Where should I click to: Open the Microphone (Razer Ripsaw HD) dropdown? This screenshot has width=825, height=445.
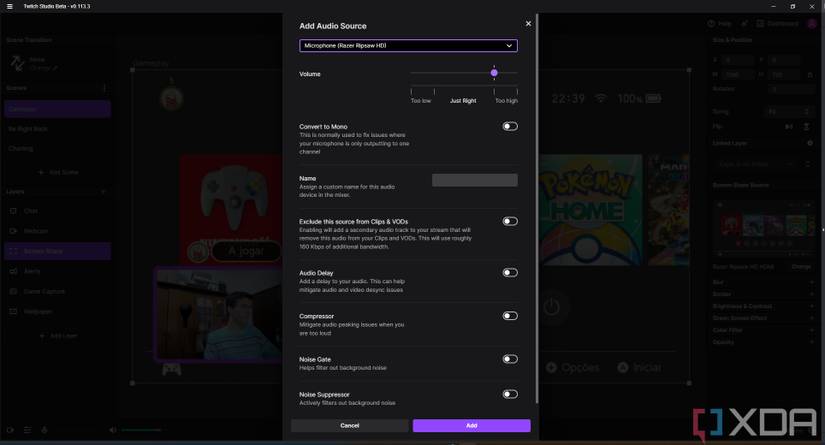click(x=408, y=46)
